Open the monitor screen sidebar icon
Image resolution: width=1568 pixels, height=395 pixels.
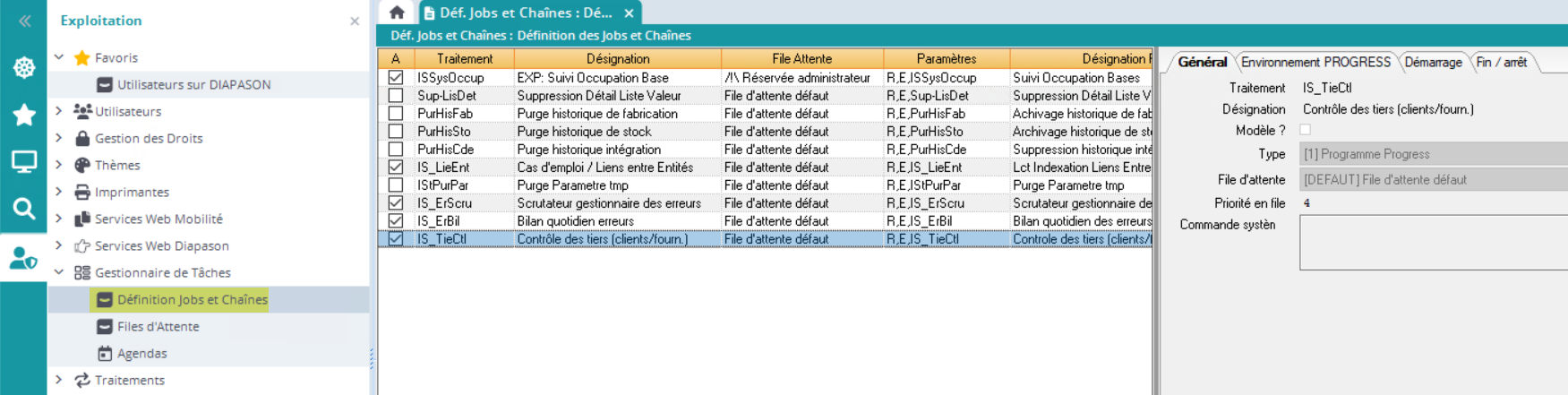click(24, 161)
